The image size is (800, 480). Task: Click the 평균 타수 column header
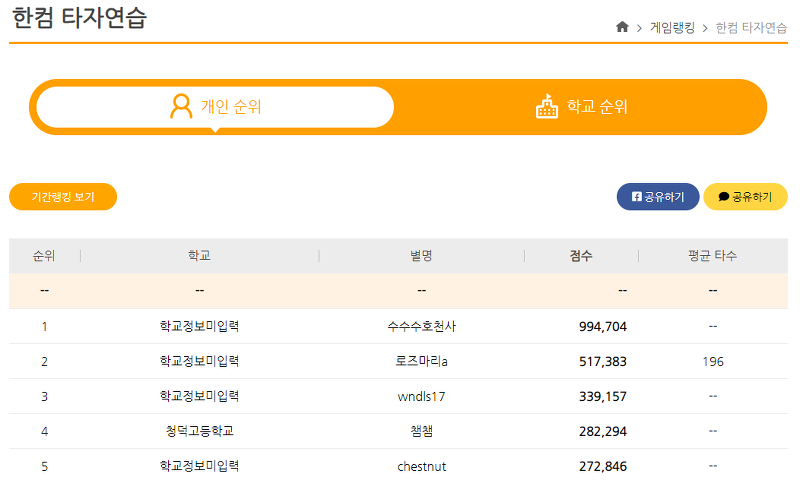point(712,256)
